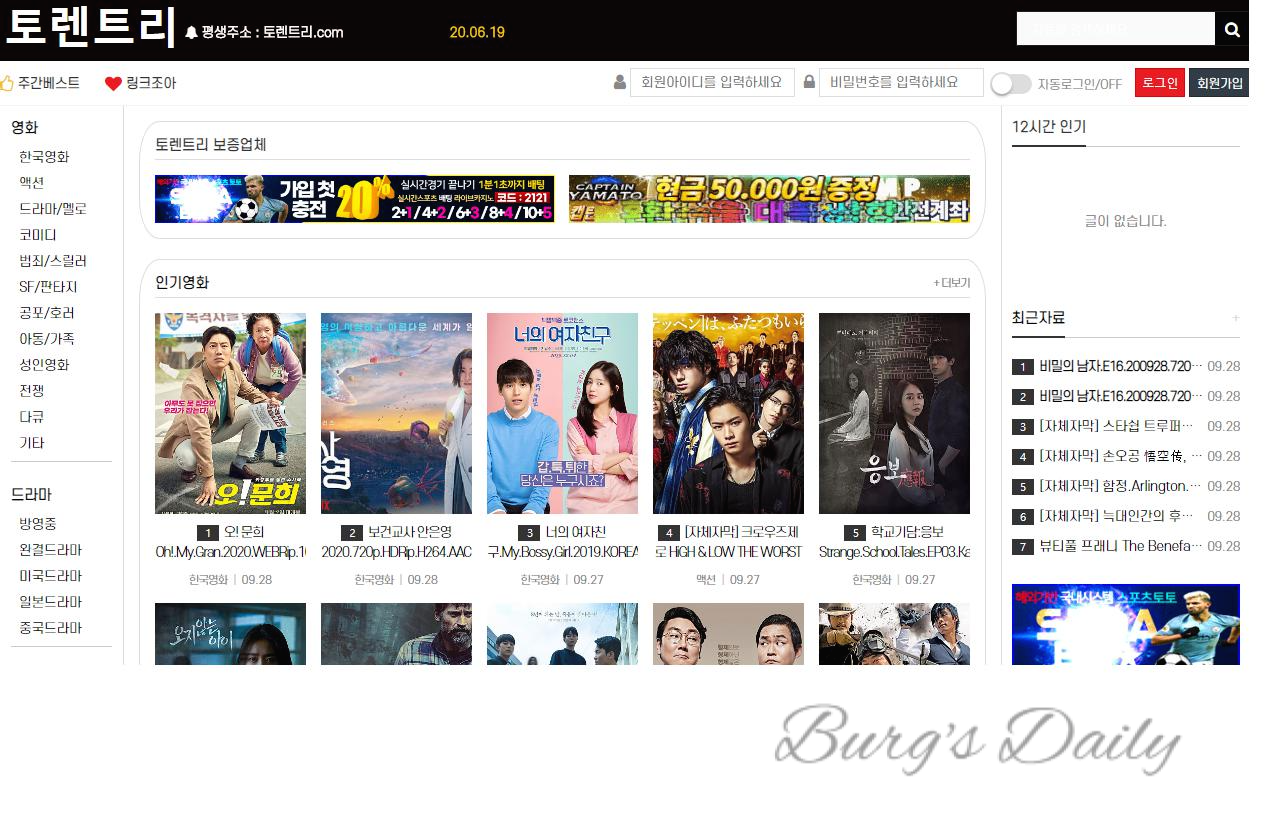The height and width of the screenshot is (826, 1271).
Task: Click the password input field
Action: 901,82
